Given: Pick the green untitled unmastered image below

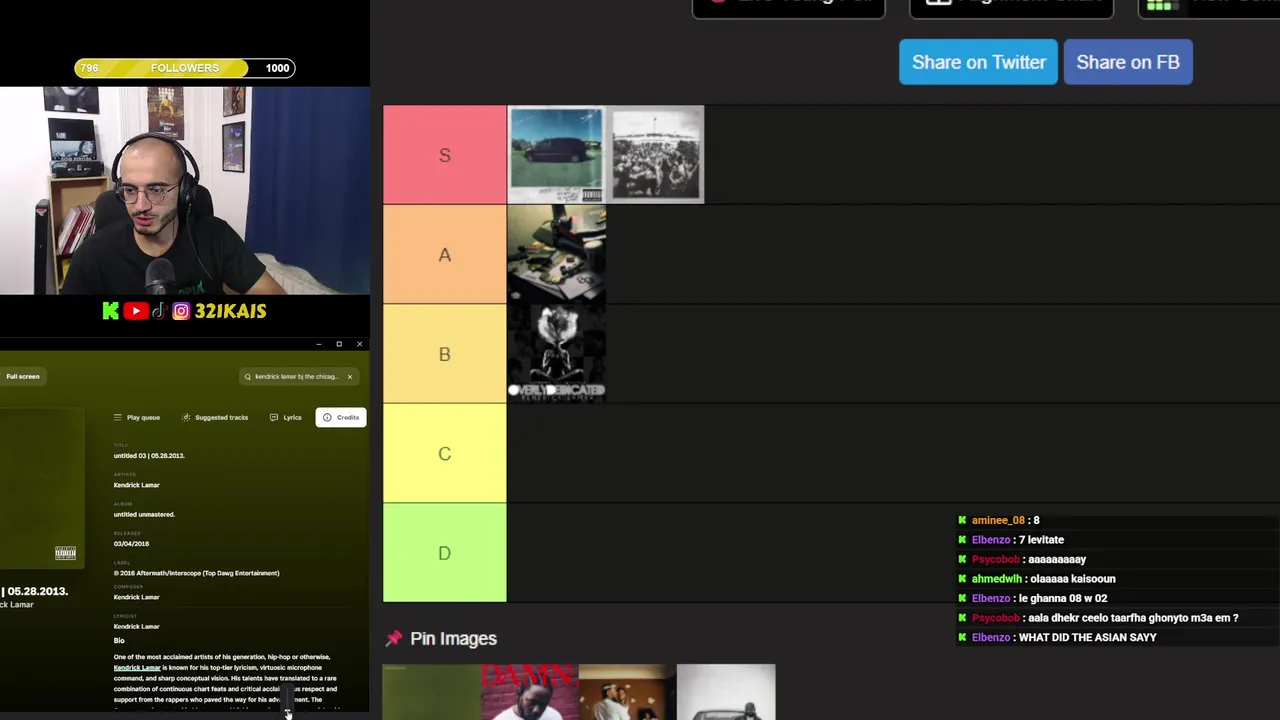Looking at the screenshot, I should pos(431,692).
